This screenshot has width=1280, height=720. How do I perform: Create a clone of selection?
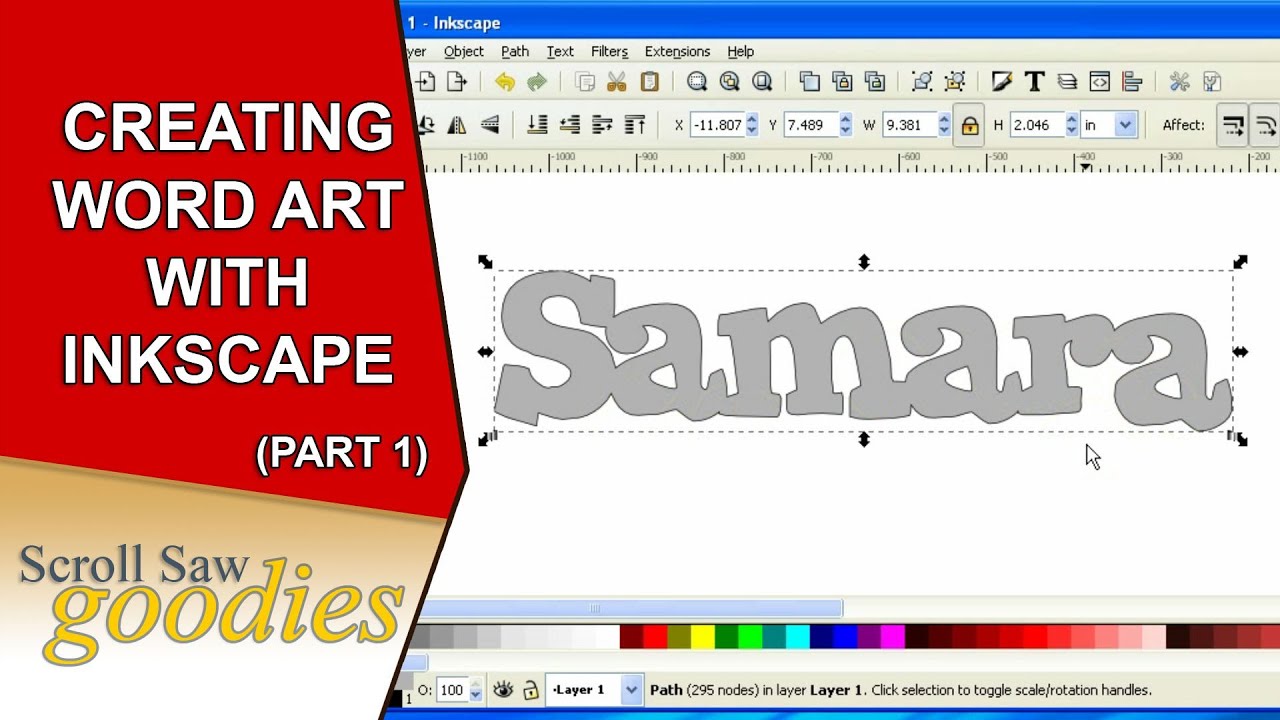pos(842,82)
